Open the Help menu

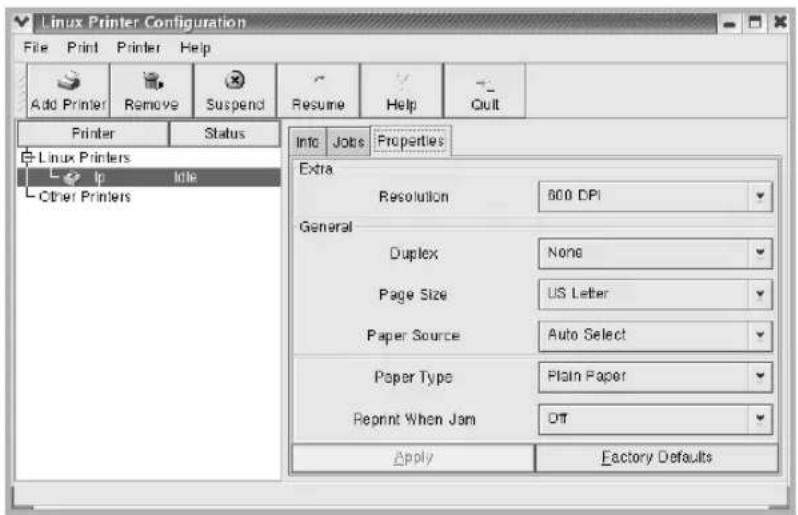coord(195,48)
